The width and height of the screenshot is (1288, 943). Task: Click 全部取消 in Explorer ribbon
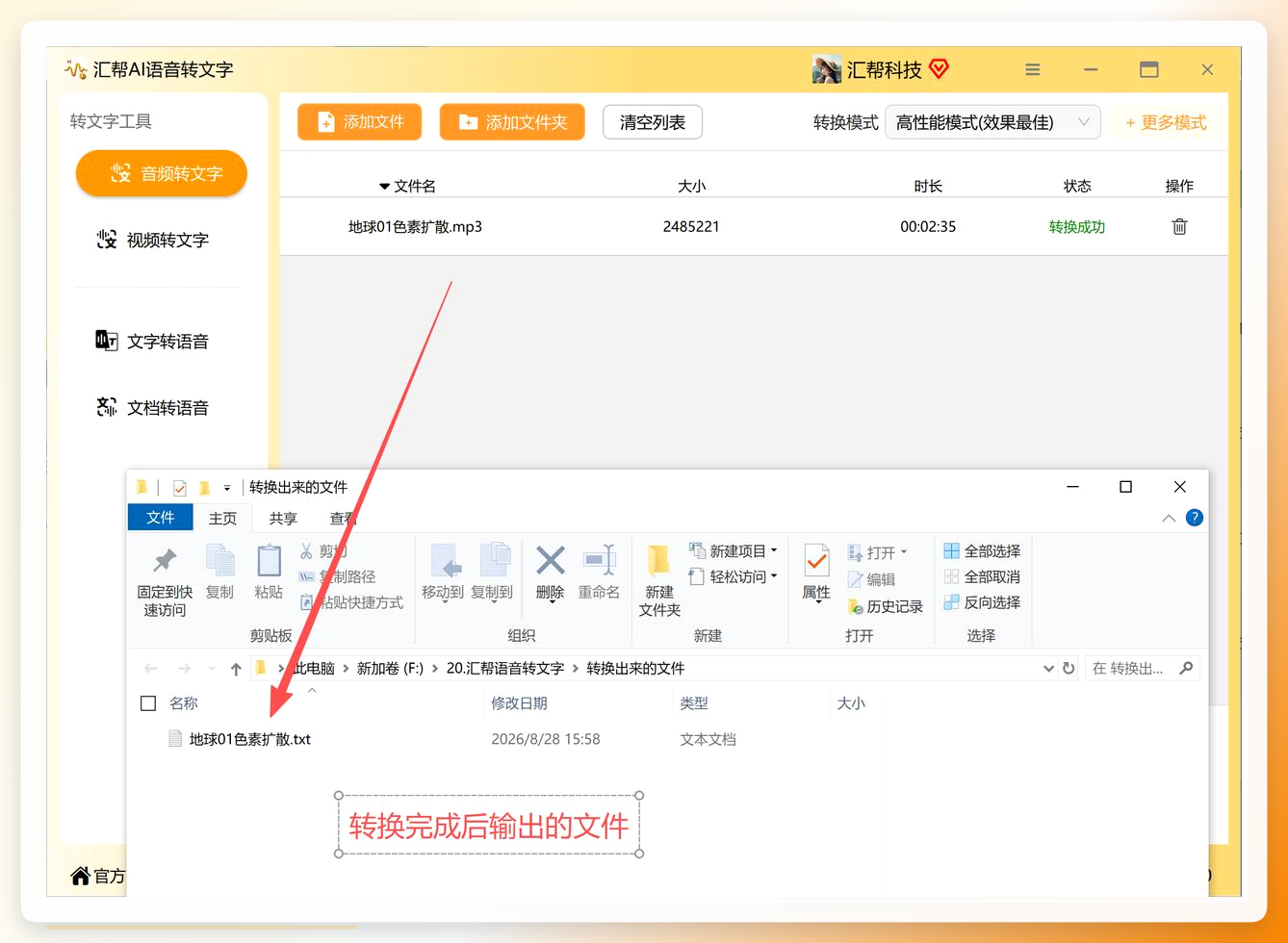(x=982, y=577)
